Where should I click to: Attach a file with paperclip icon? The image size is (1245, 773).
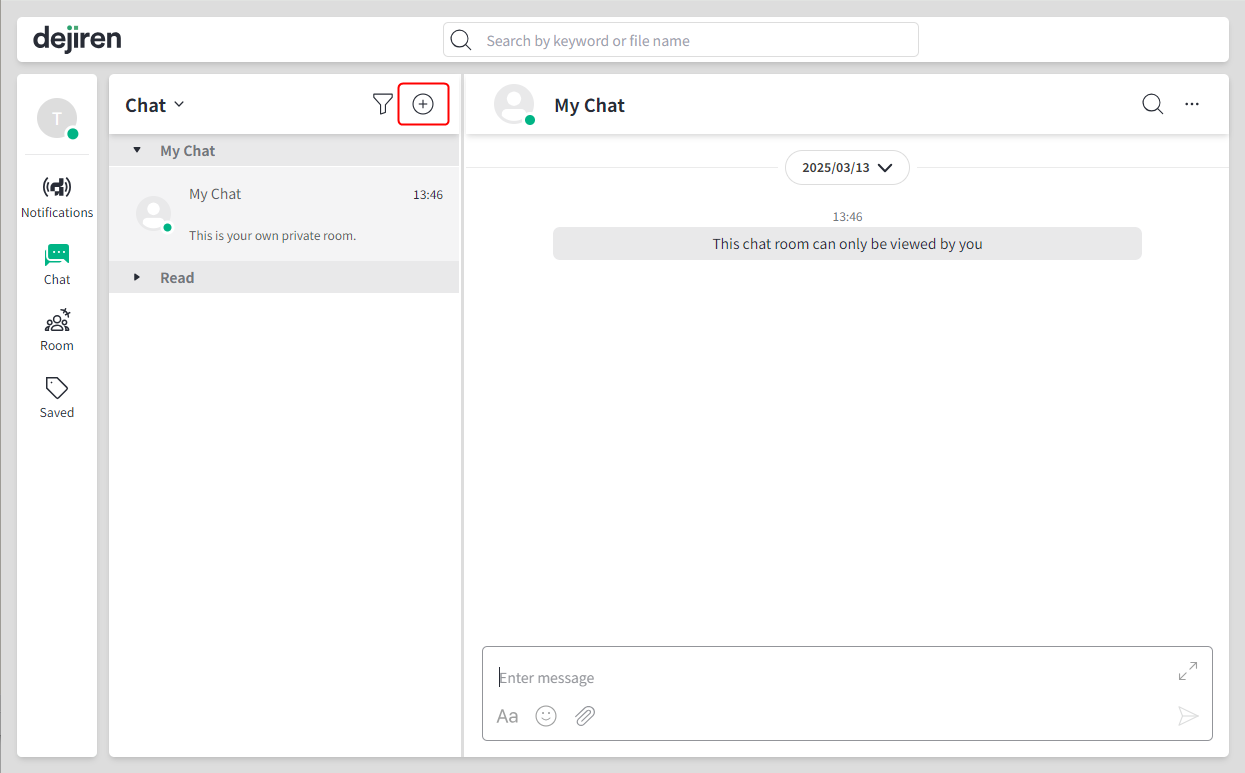tap(585, 716)
